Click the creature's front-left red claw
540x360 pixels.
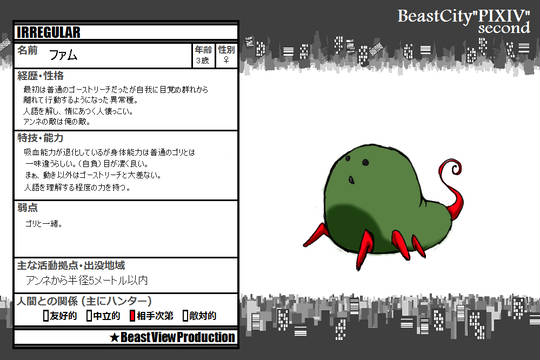pyautogui.click(x=316, y=235)
